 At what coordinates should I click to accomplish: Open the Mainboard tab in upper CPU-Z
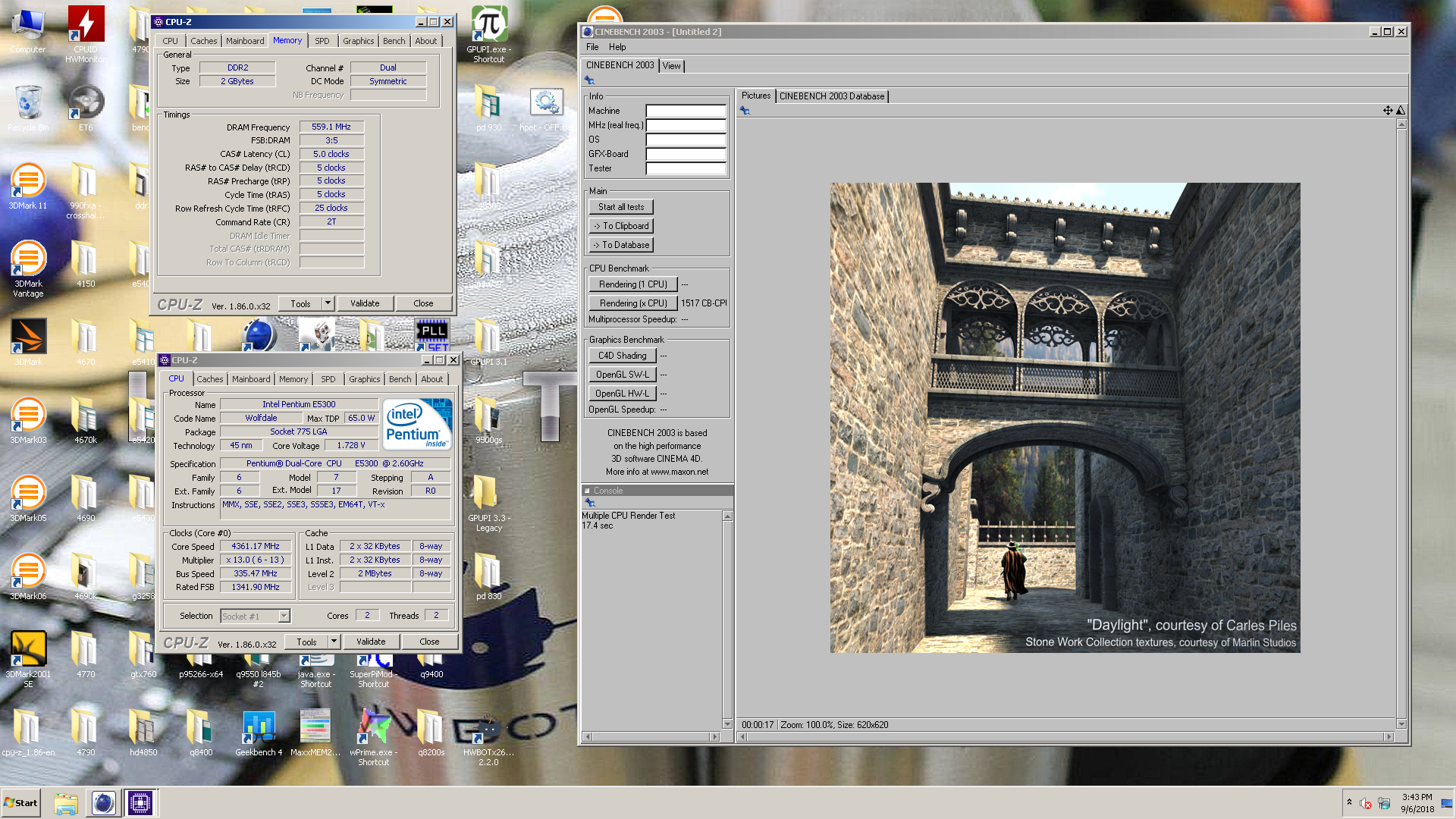(245, 41)
